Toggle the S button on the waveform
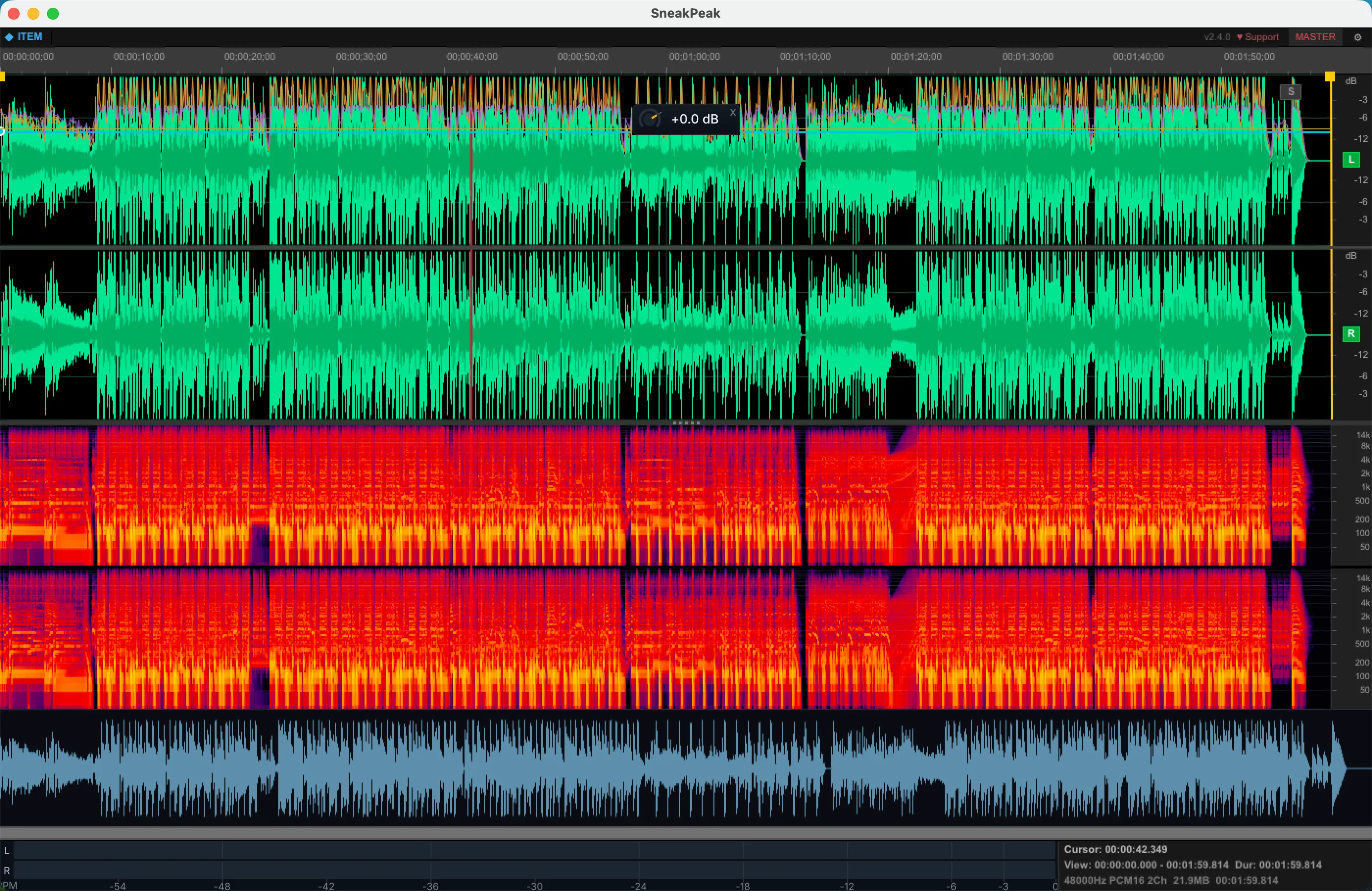Image resolution: width=1372 pixels, height=891 pixels. (x=1291, y=92)
